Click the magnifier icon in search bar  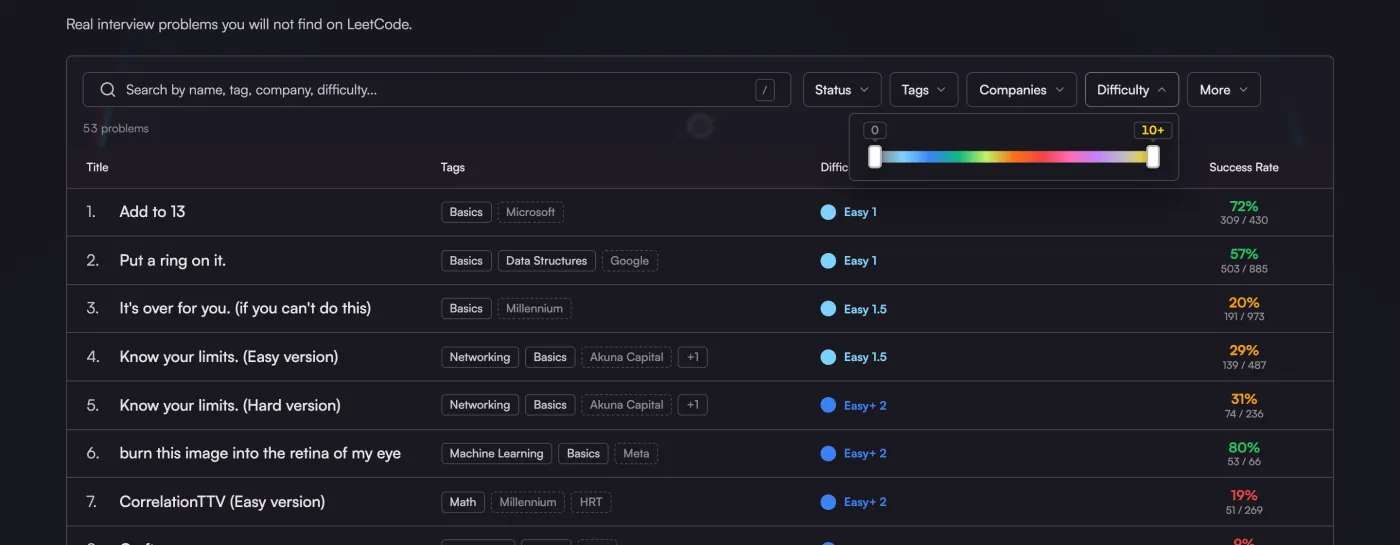coord(108,90)
